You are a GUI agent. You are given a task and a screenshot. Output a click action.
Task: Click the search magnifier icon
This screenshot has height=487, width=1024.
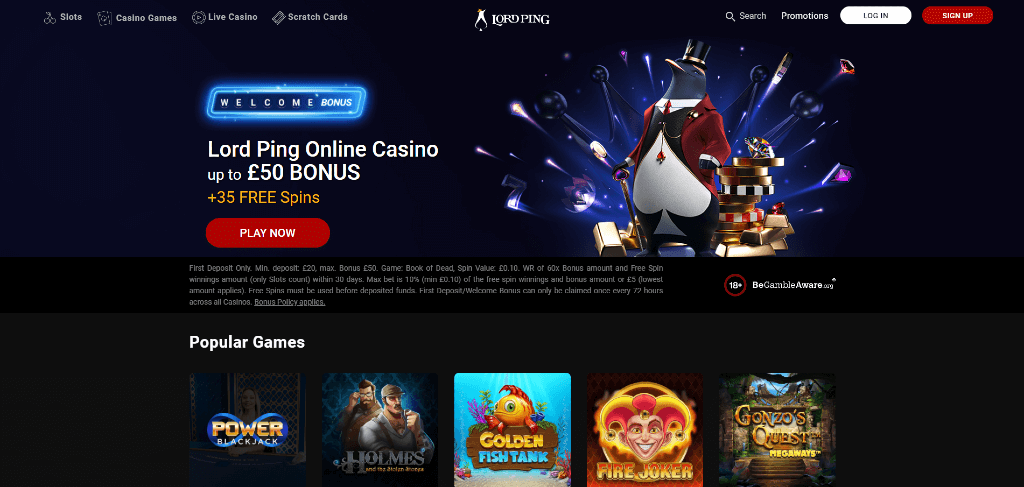[730, 16]
